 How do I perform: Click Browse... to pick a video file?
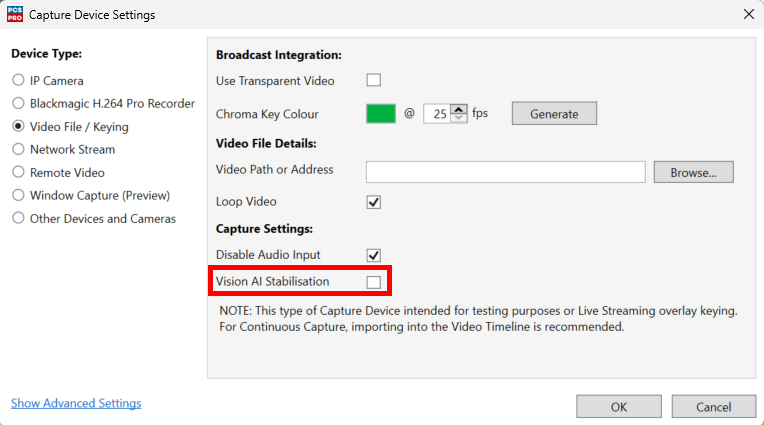[x=693, y=172]
